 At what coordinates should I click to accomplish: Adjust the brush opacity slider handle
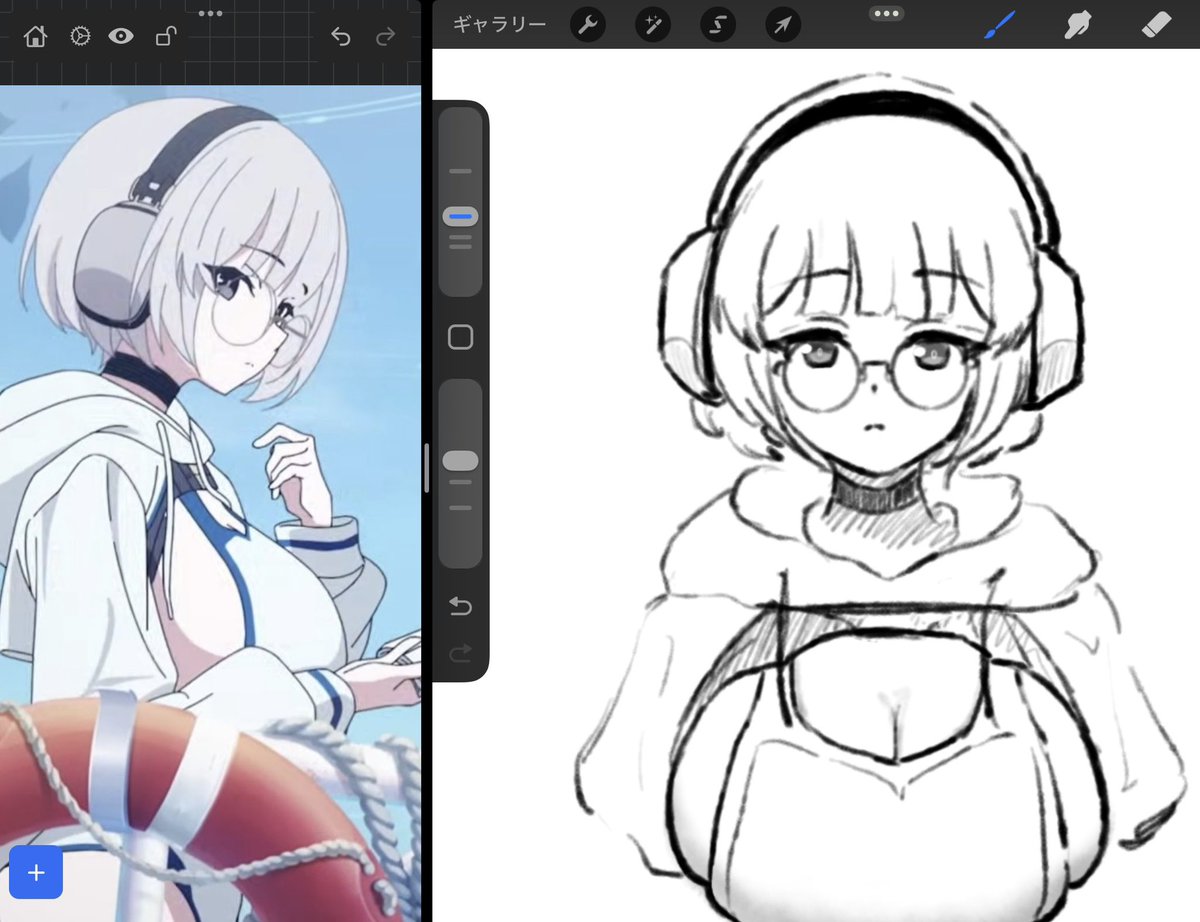[460, 460]
